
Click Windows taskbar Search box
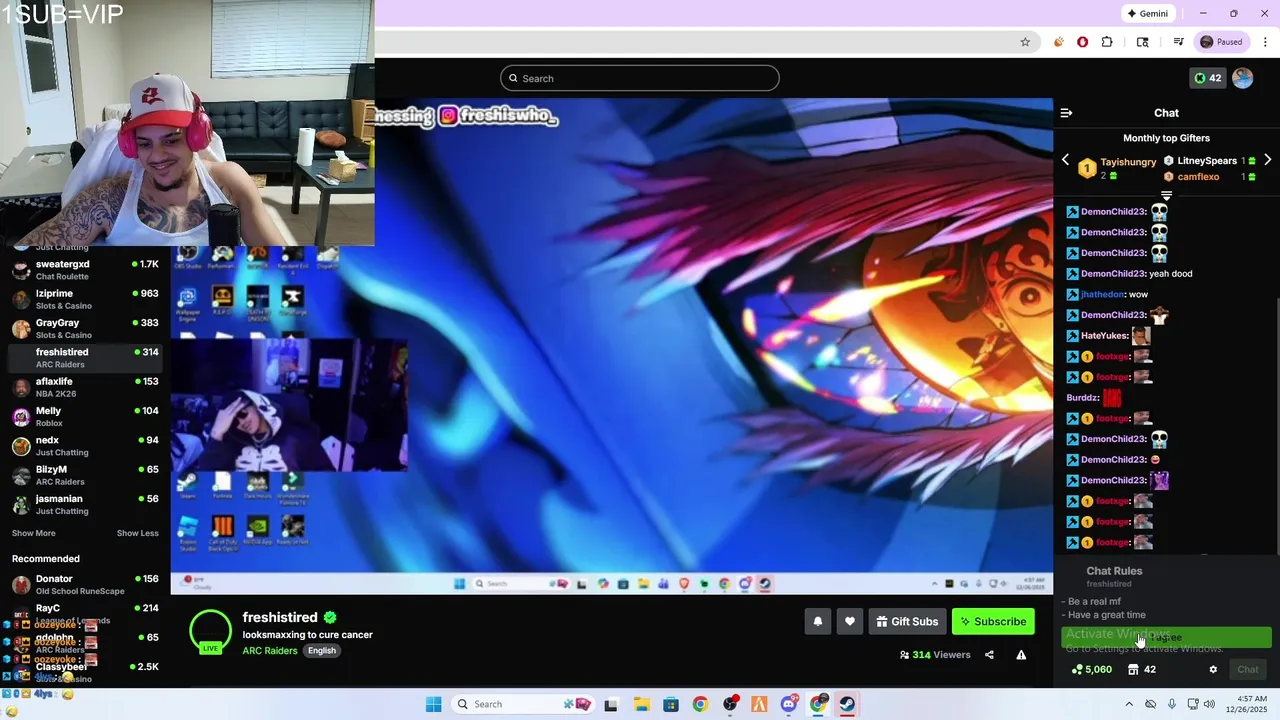click(522, 704)
